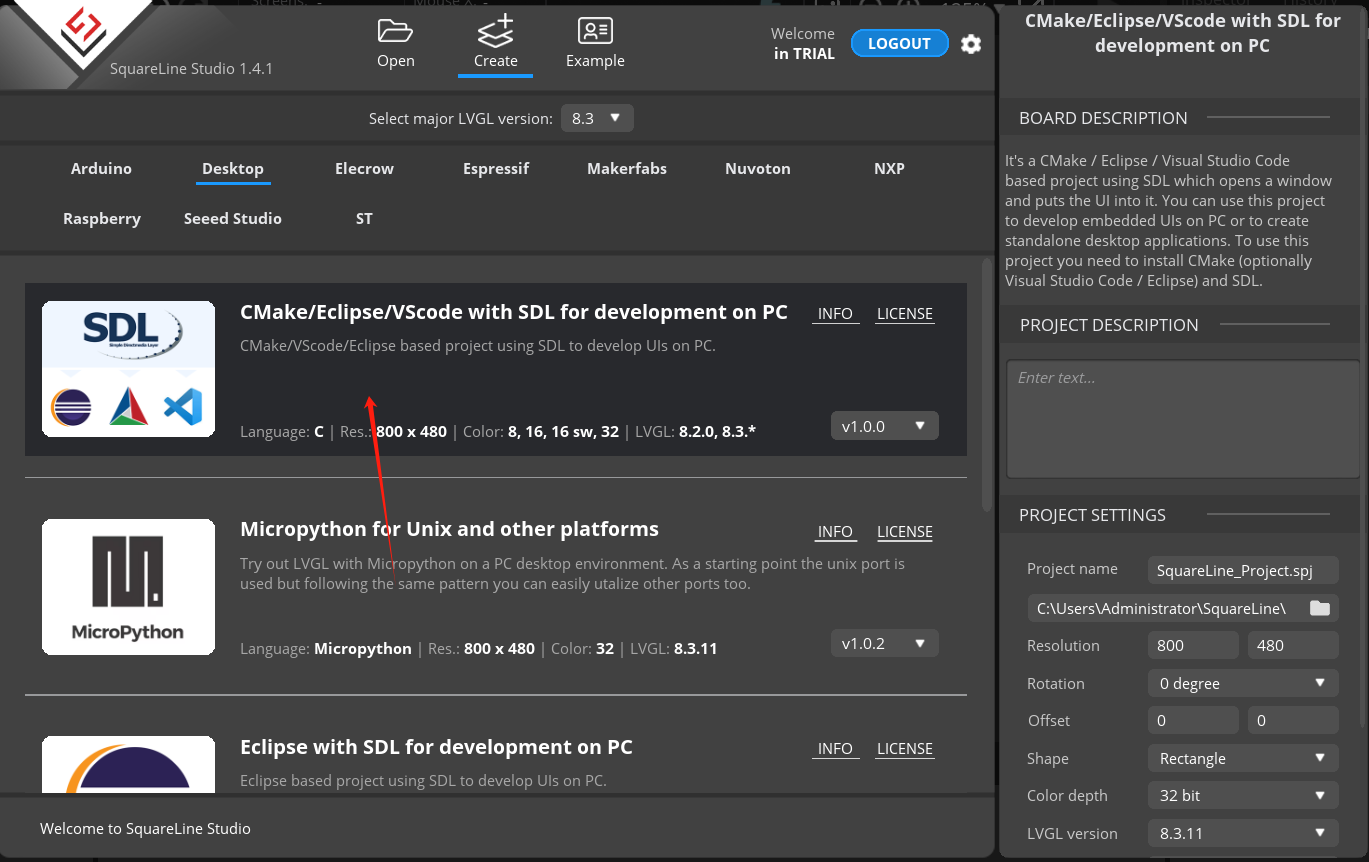Open the major LVGL version 8.3 dropdown
This screenshot has width=1369, height=862.
click(x=597, y=118)
